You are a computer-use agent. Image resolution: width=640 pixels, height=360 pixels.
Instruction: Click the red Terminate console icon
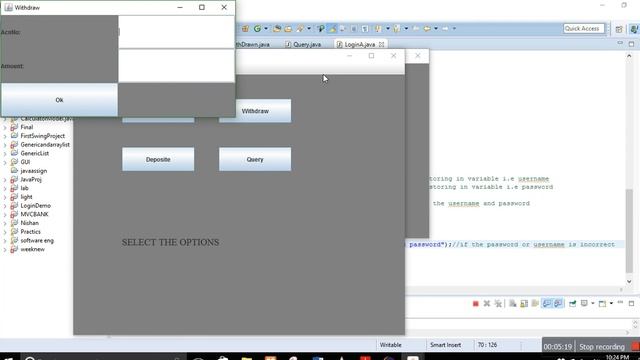[x=476, y=304]
